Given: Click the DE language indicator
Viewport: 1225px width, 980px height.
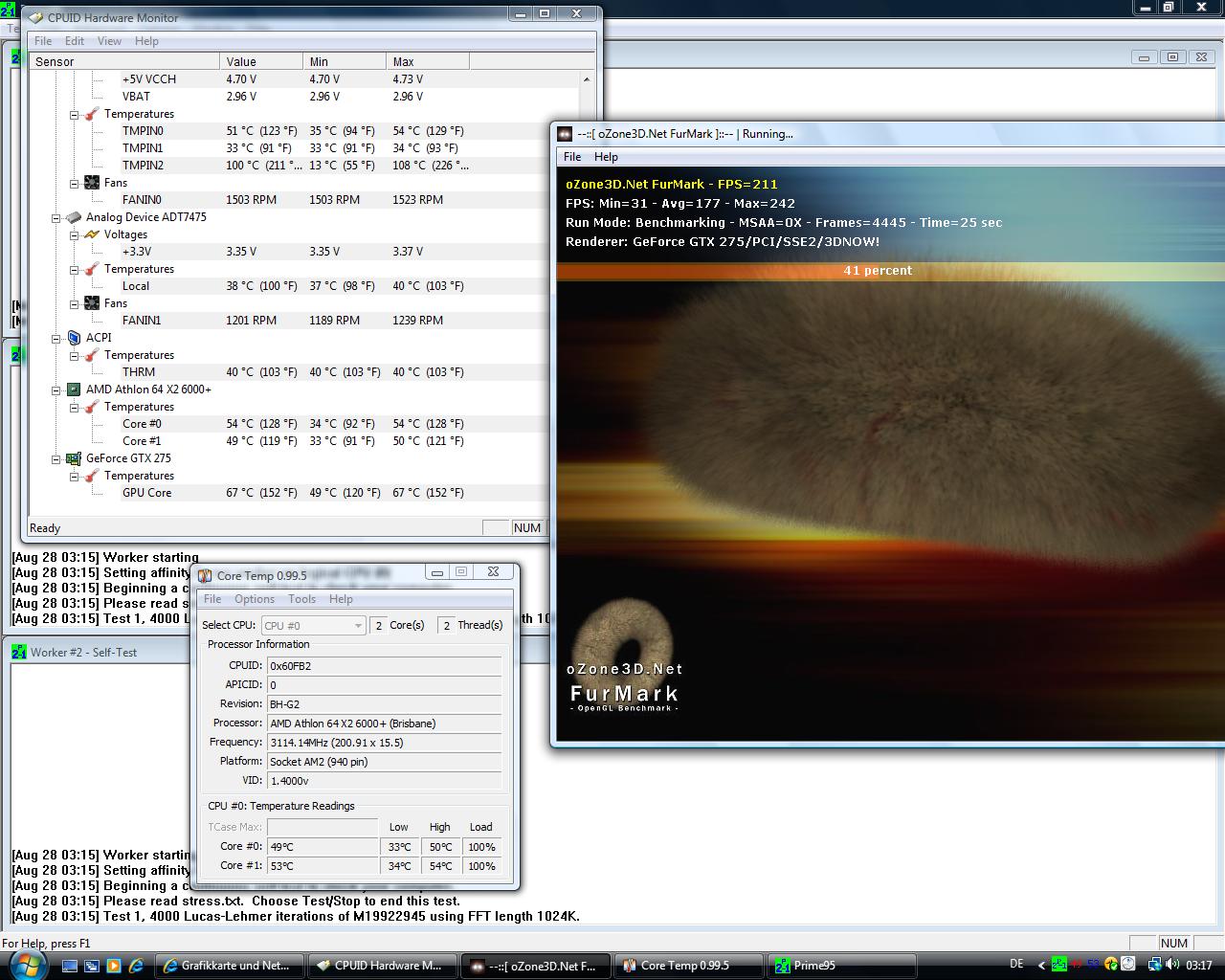Looking at the screenshot, I should [x=1016, y=965].
